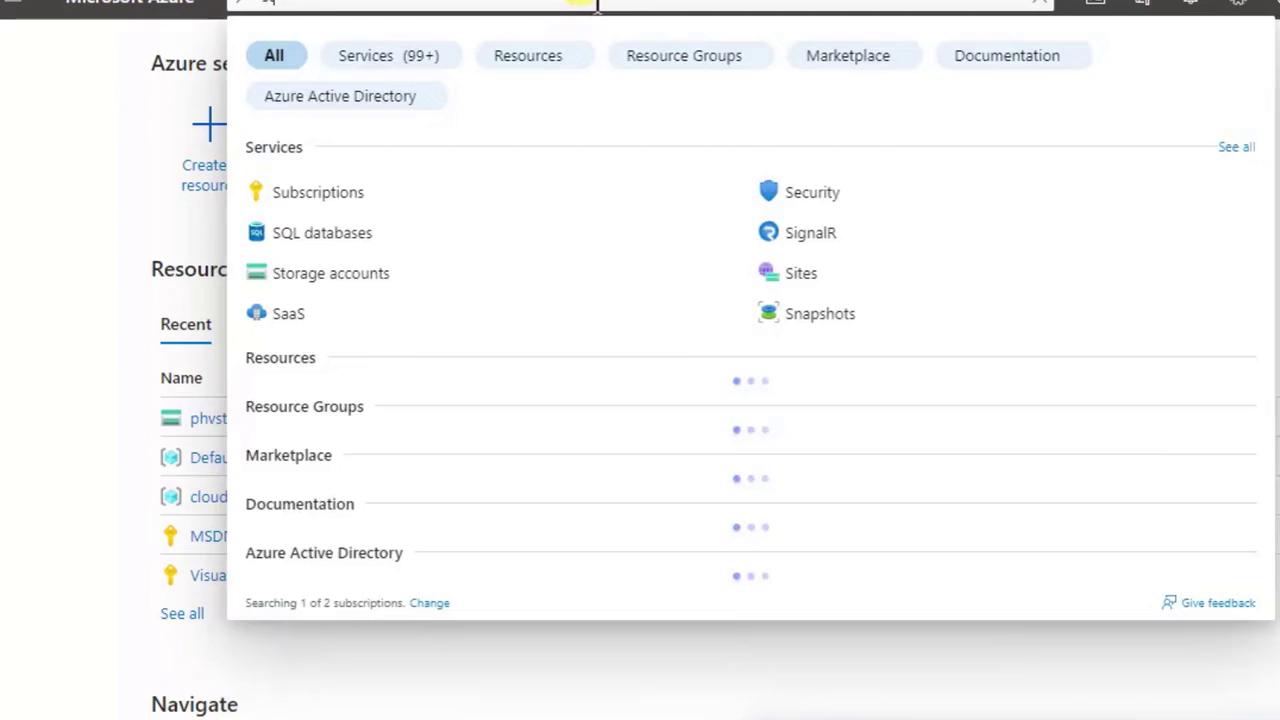
Task: Sort by the Name column header
Action: pyautogui.click(x=181, y=378)
